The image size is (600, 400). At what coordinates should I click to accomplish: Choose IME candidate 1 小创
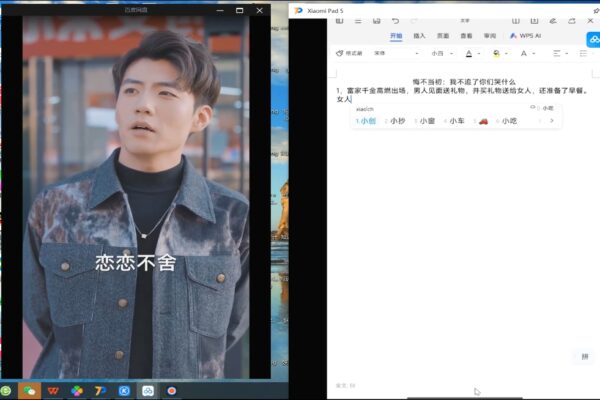tap(365, 121)
